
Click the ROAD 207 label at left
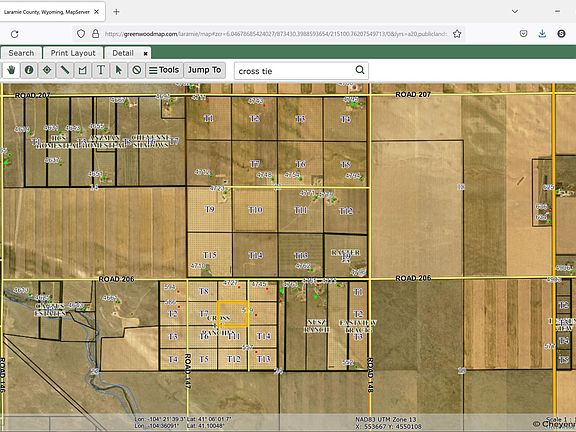32,96
